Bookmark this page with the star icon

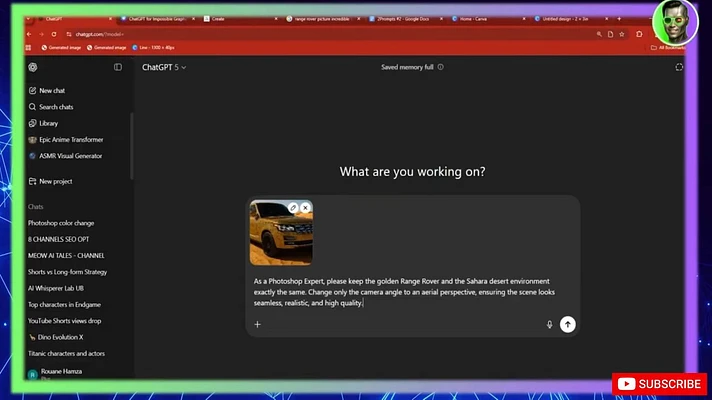click(622, 35)
